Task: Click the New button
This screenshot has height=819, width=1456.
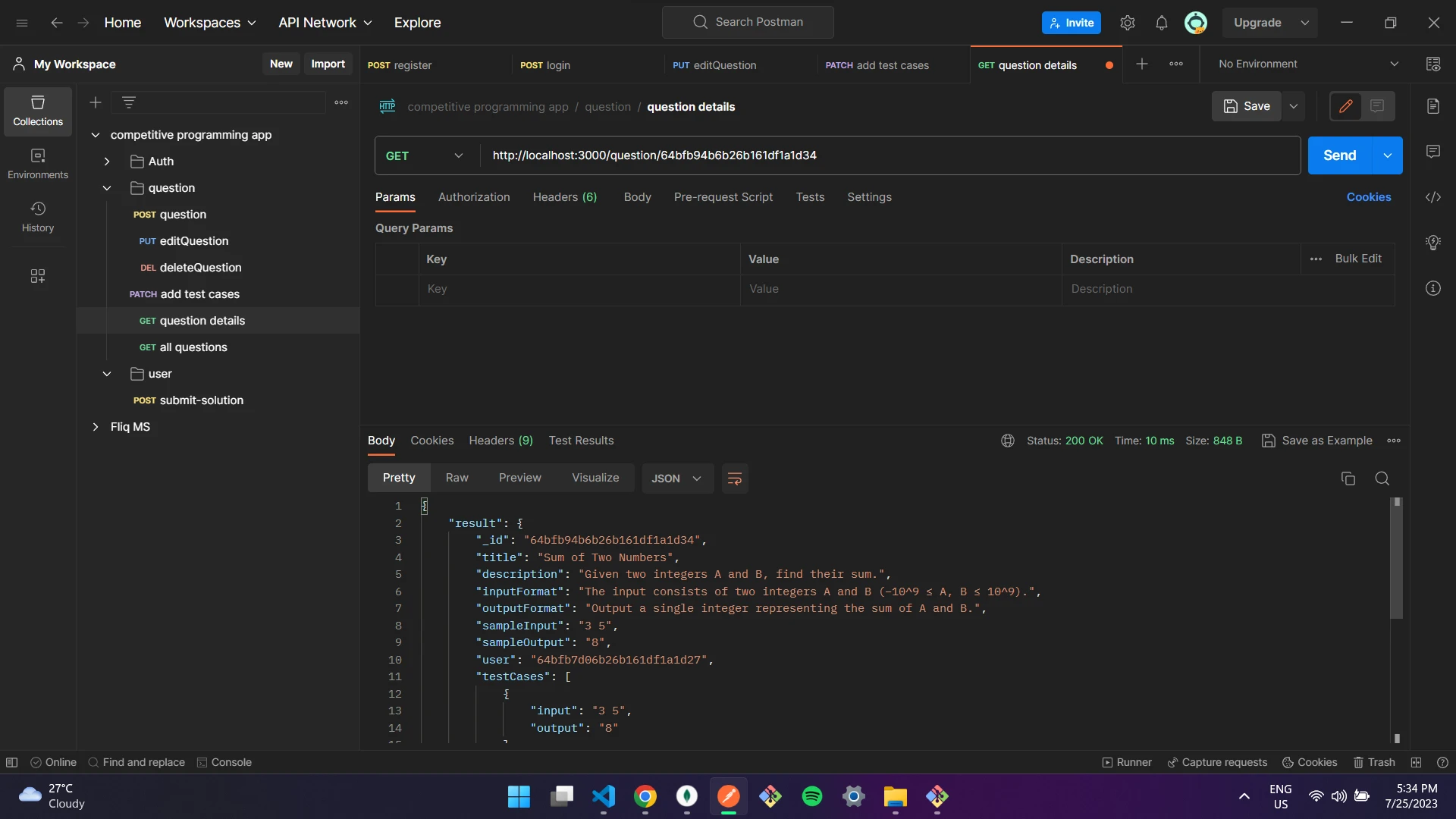Action: tap(281, 64)
